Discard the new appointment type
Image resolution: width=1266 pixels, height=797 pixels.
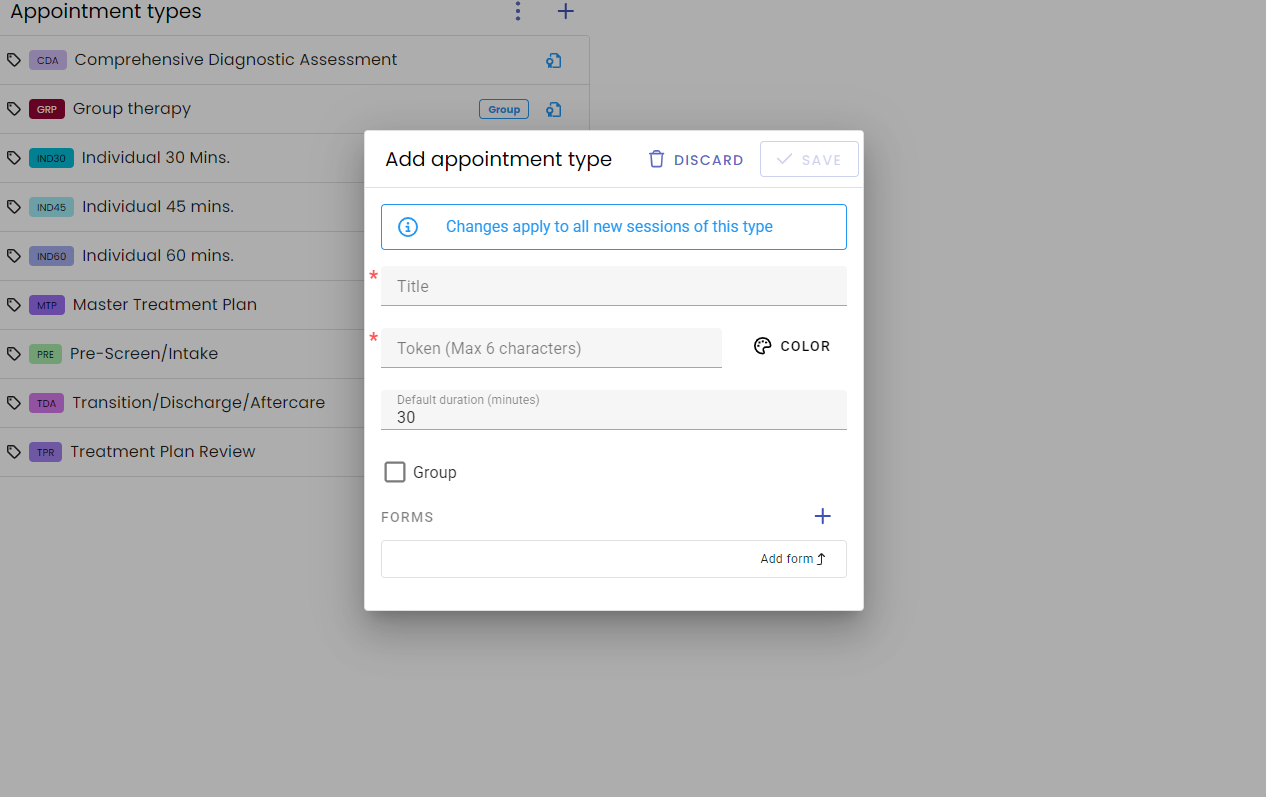[696, 160]
